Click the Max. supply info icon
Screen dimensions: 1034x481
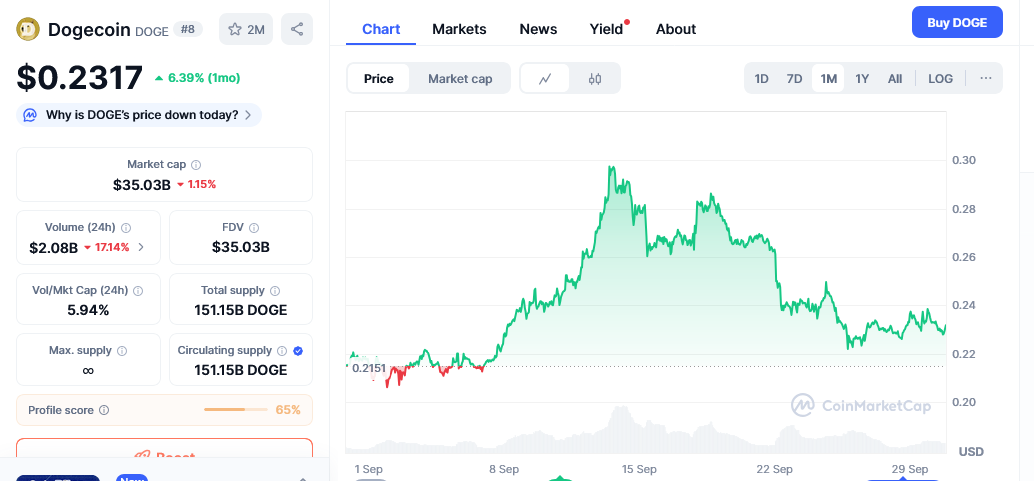[122, 351]
